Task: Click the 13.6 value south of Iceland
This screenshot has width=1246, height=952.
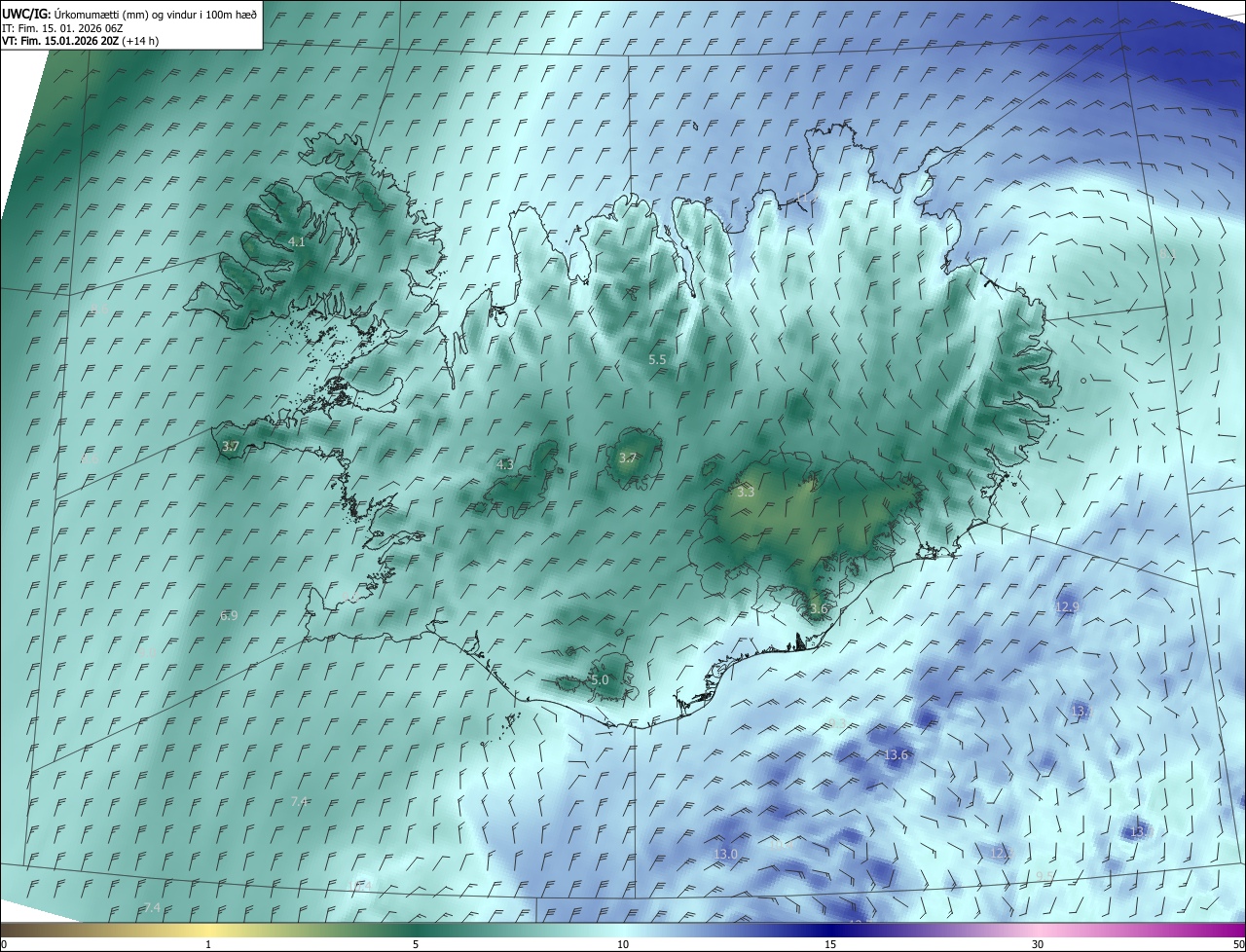Action: coord(896,754)
